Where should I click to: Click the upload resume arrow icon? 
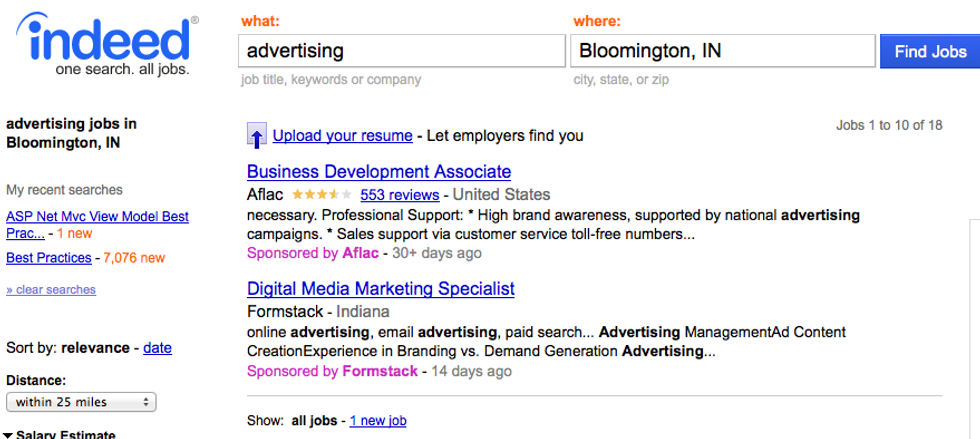click(x=257, y=136)
